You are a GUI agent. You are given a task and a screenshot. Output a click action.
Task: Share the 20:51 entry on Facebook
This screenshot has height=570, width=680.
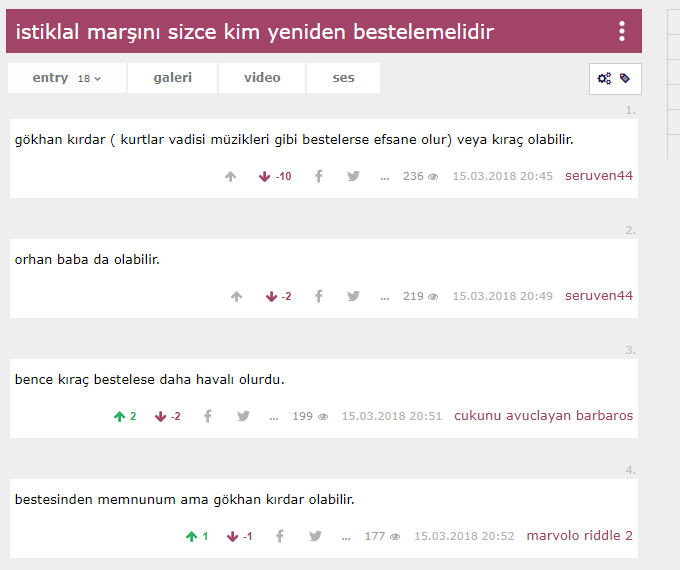point(208,416)
